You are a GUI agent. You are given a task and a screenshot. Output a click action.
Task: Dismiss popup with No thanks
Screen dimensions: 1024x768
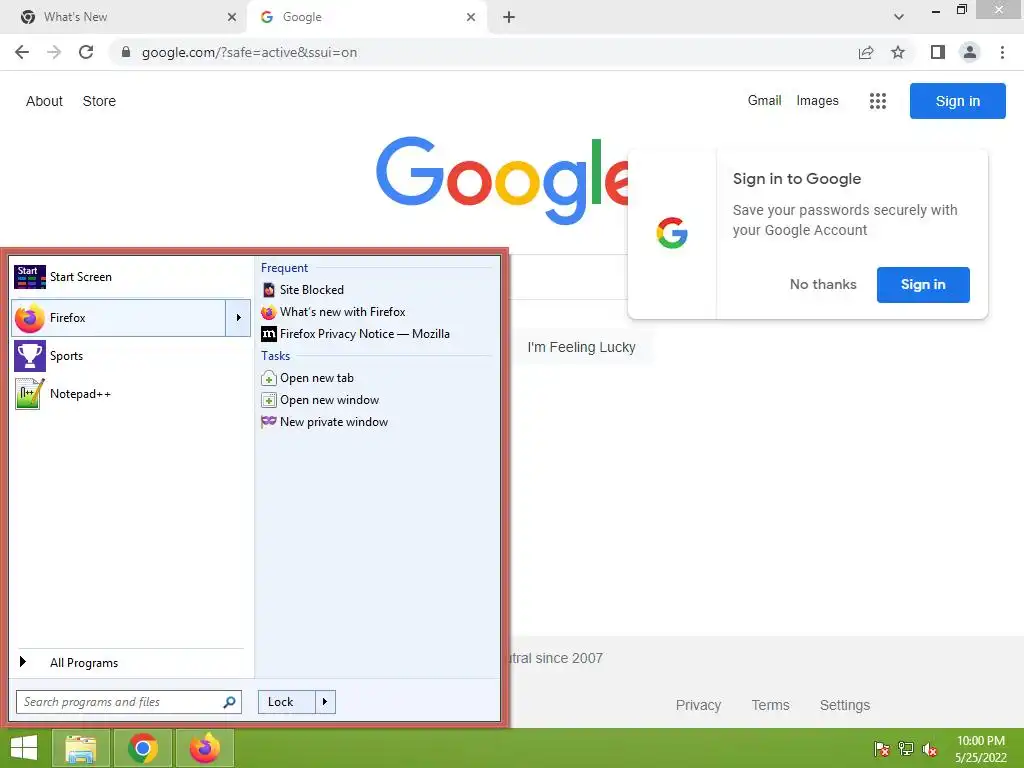tap(823, 284)
